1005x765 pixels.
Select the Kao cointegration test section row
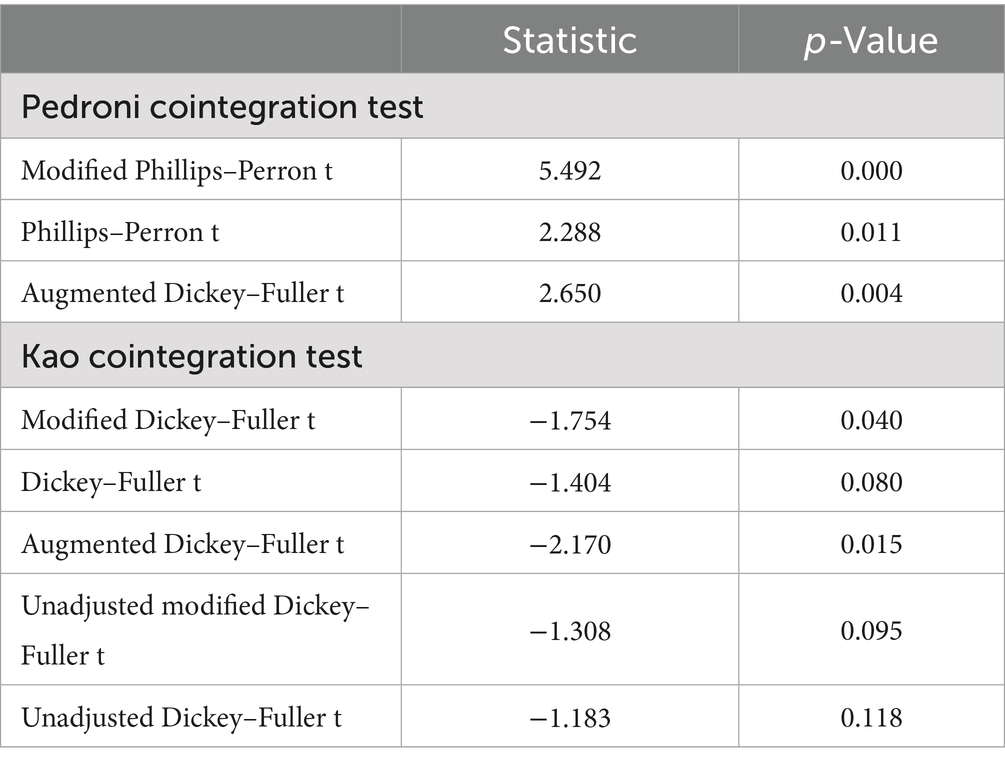(x=192, y=356)
